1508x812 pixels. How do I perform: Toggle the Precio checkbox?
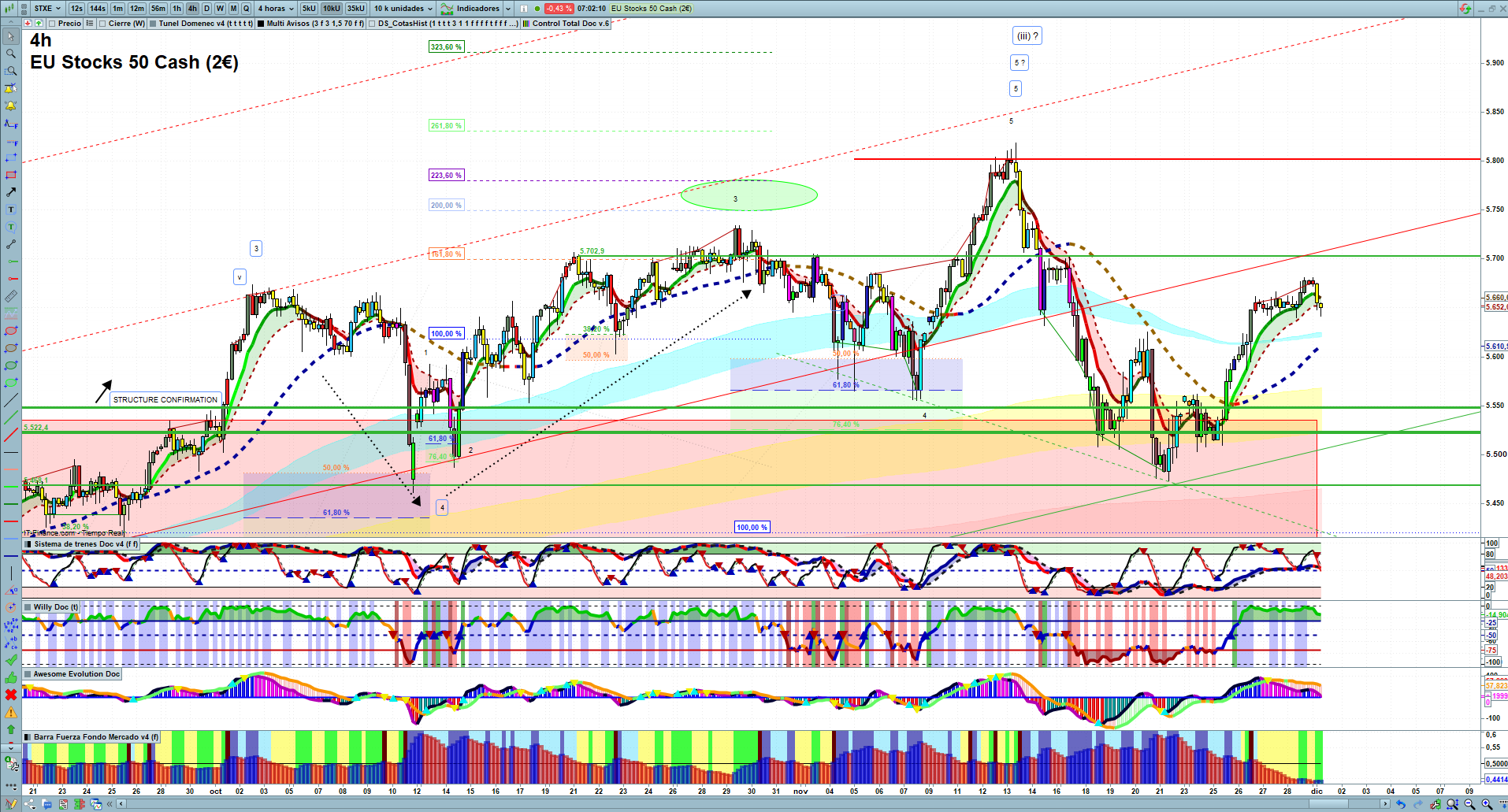51,24
